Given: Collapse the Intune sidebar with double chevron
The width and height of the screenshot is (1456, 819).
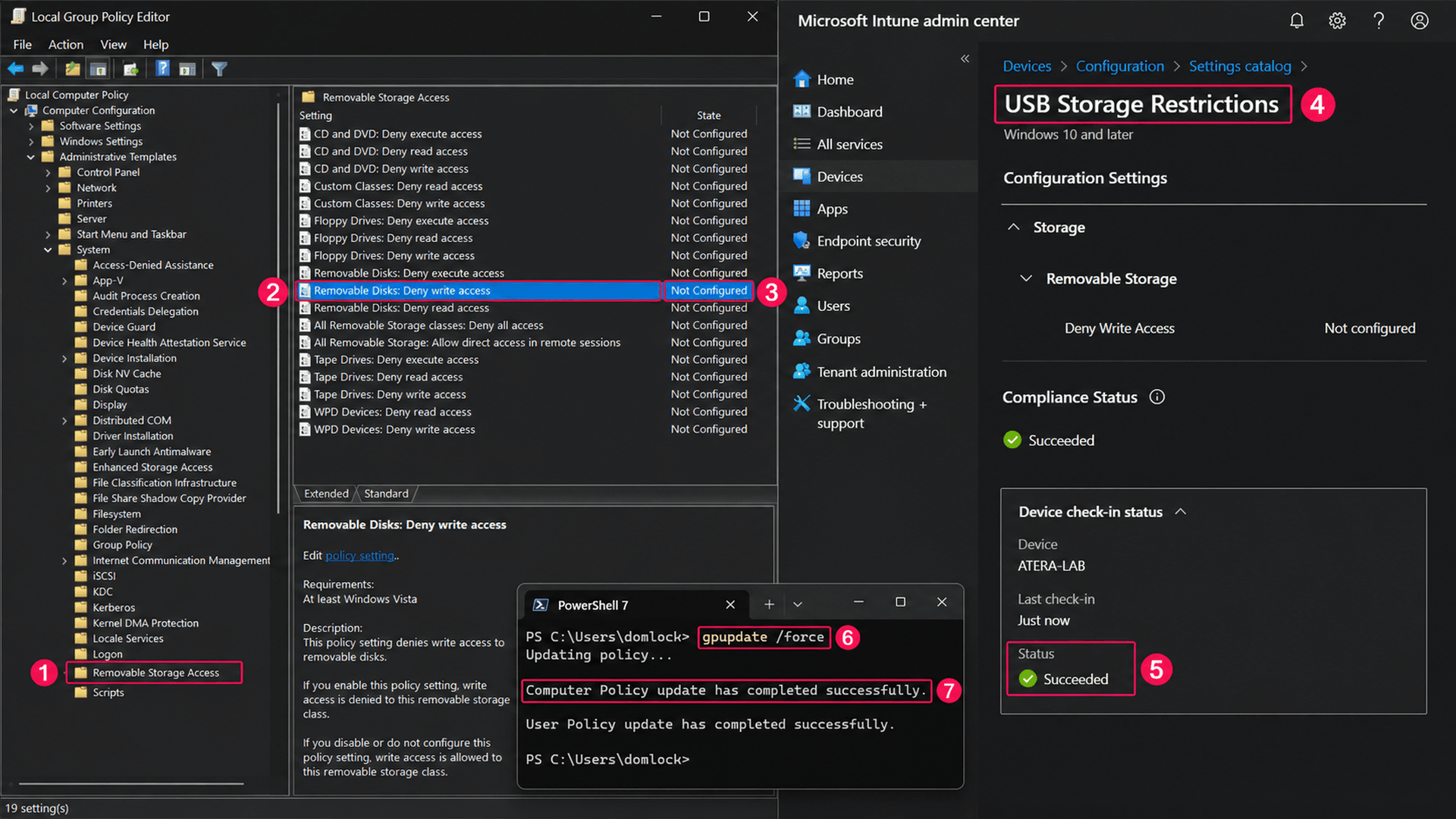Looking at the screenshot, I should click(x=965, y=58).
